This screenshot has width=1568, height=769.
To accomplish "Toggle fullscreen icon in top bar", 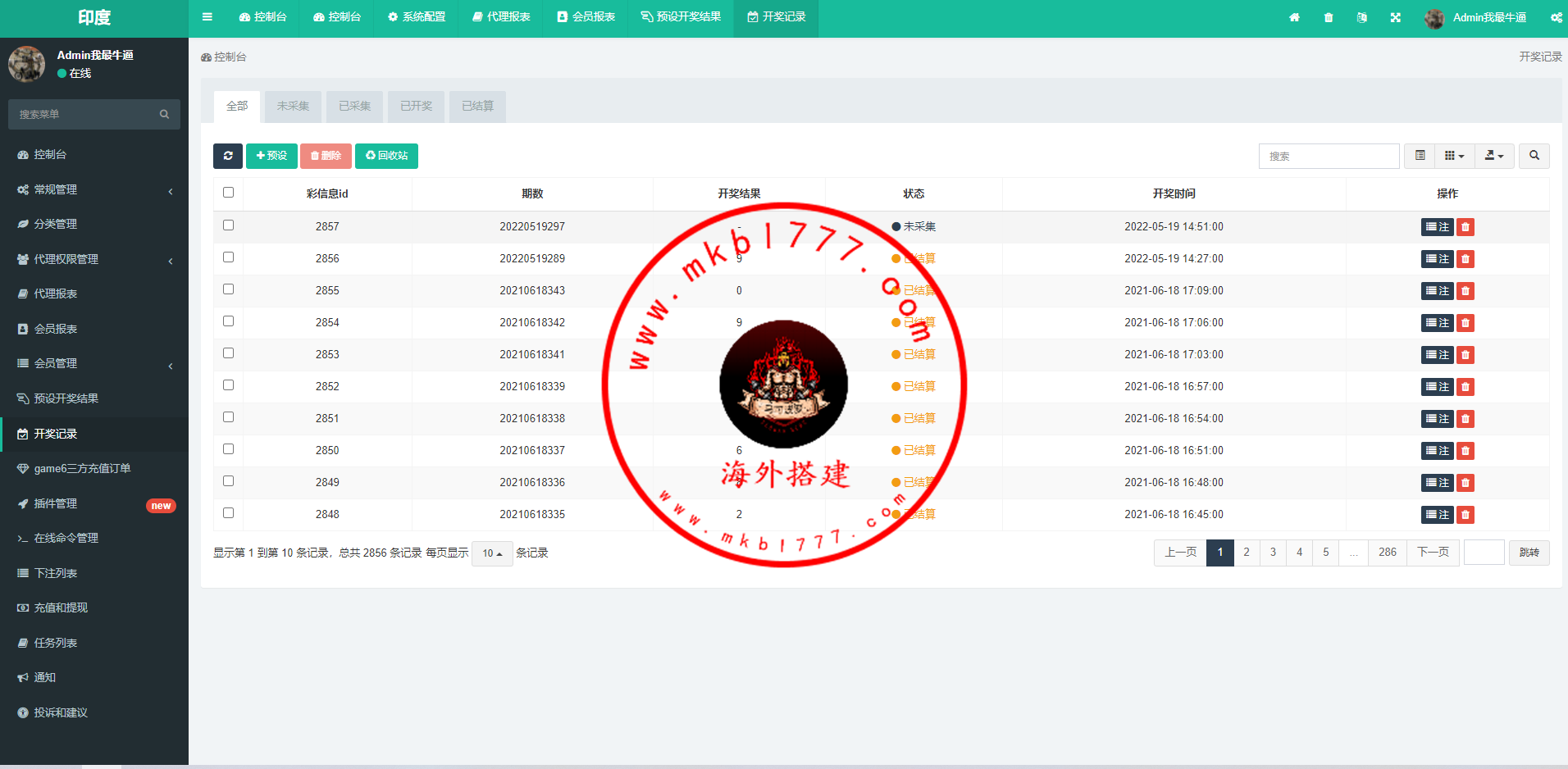I will [1396, 17].
